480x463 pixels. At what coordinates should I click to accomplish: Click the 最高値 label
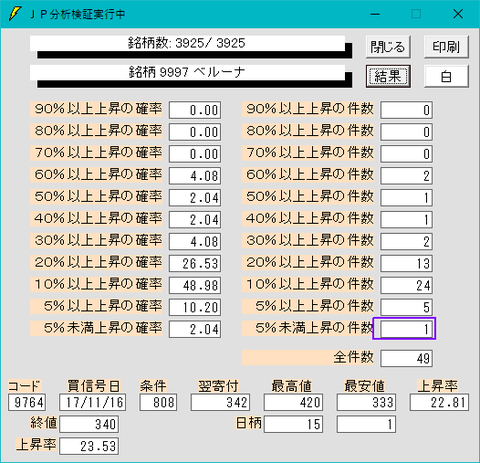pyautogui.click(x=292, y=386)
